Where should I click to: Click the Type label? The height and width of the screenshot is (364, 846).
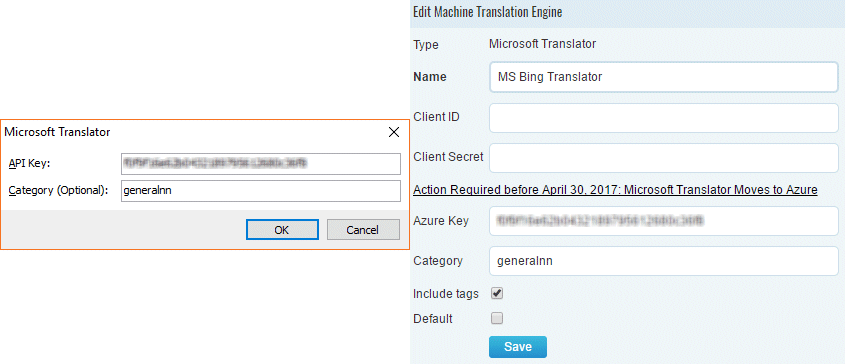click(425, 45)
